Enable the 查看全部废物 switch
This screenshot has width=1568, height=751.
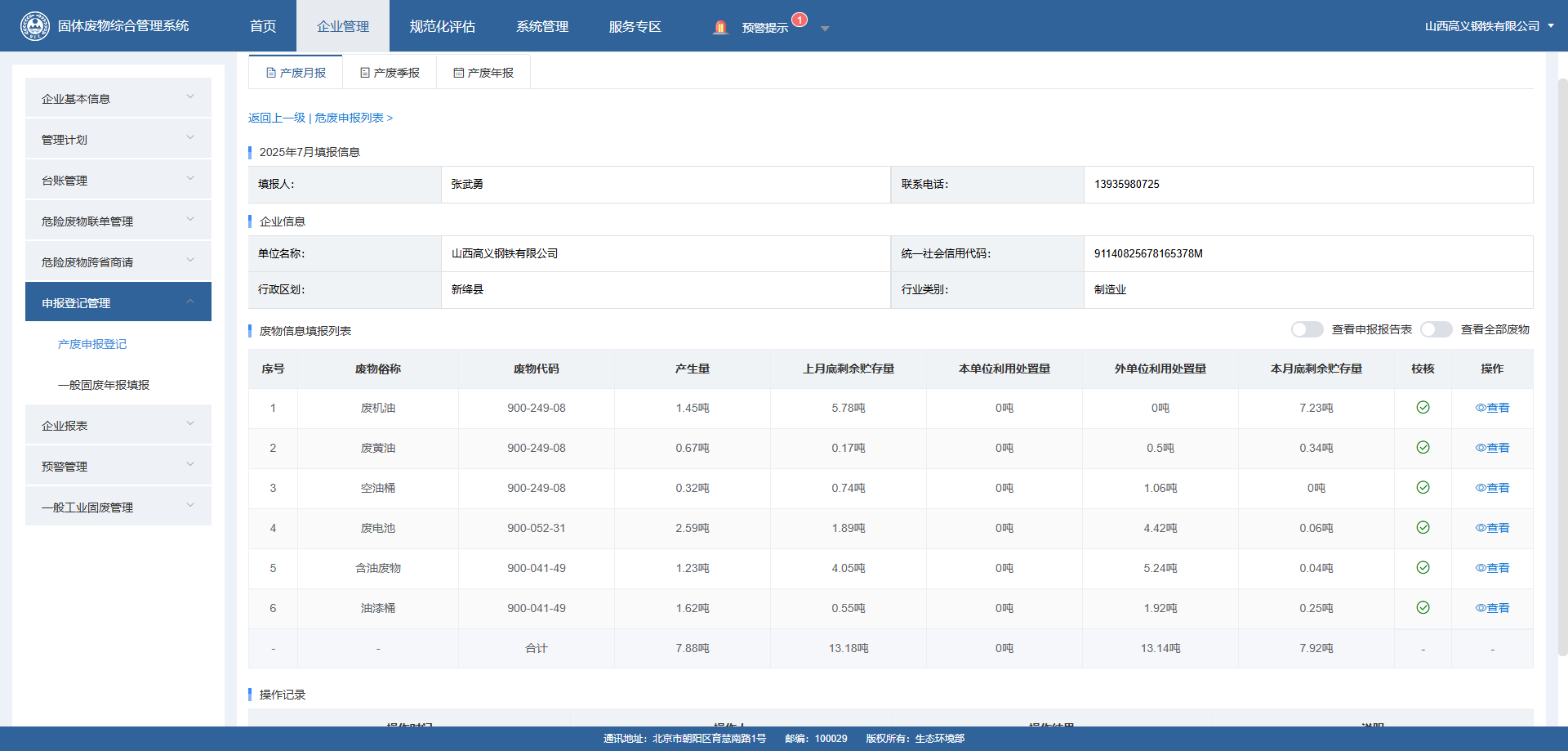pos(1436,329)
